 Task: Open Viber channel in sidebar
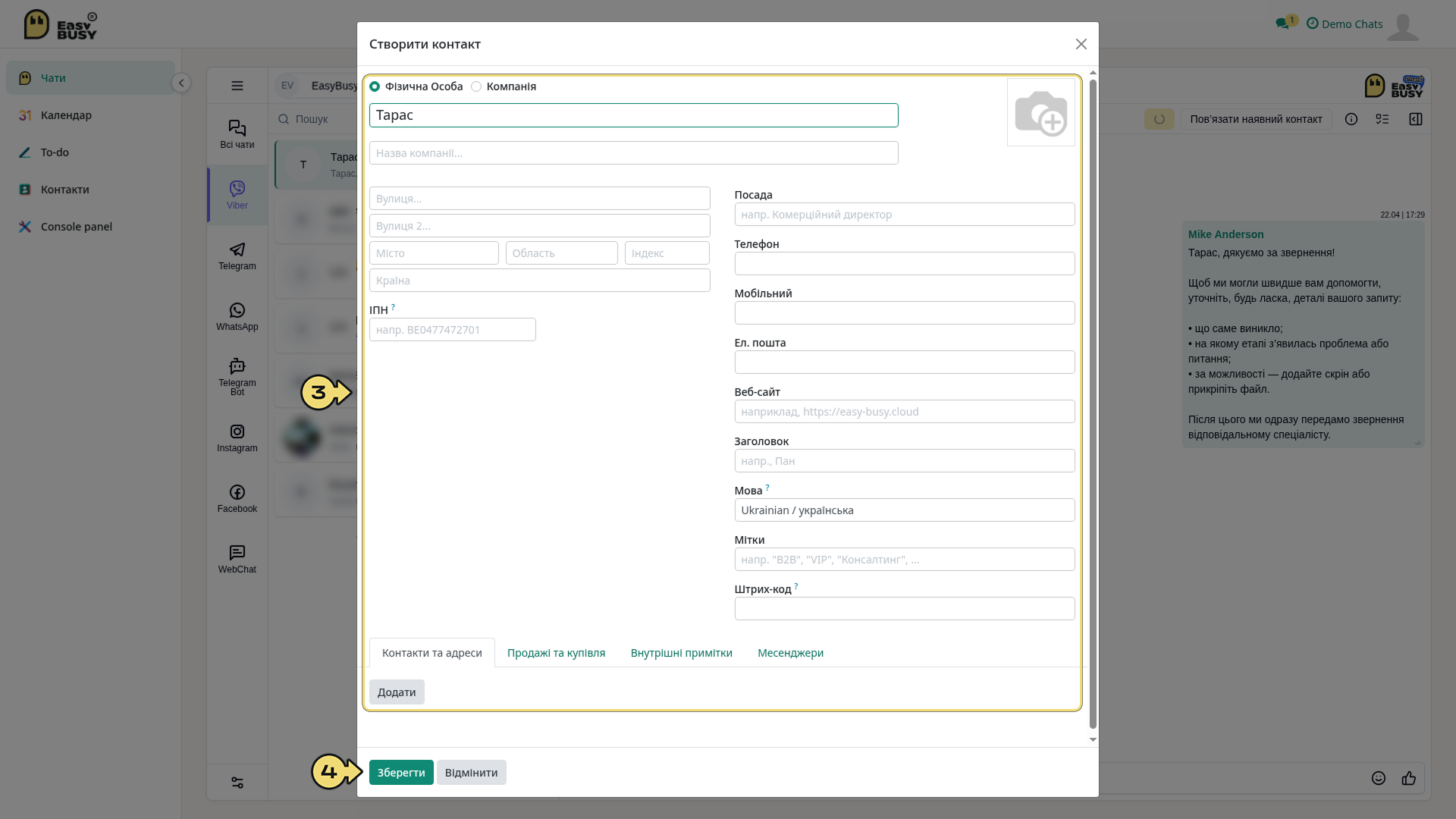[x=237, y=195]
